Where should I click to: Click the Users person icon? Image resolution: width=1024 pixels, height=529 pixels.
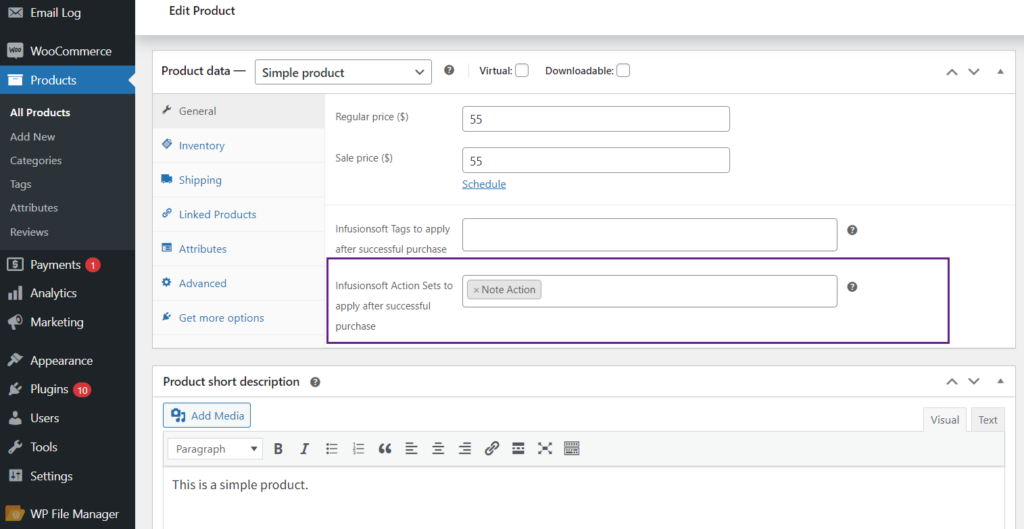pos(15,418)
